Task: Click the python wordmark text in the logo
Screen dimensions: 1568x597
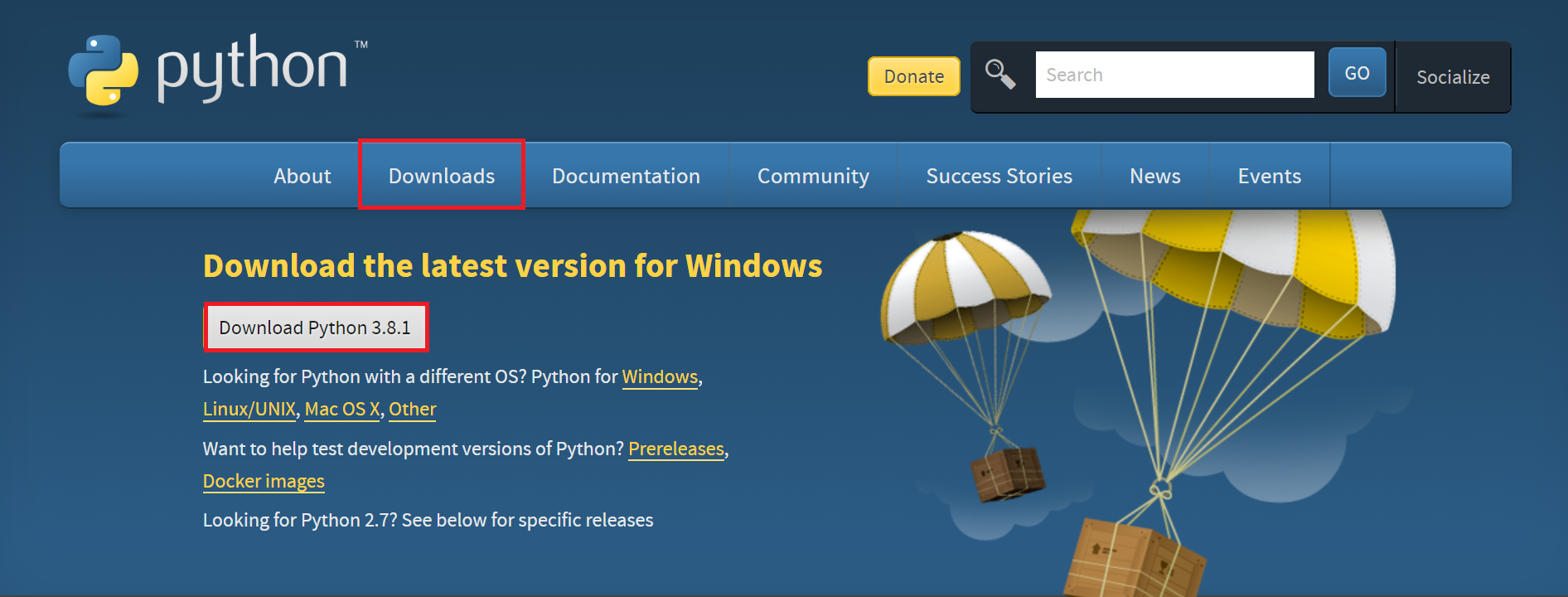Action: tap(252, 68)
